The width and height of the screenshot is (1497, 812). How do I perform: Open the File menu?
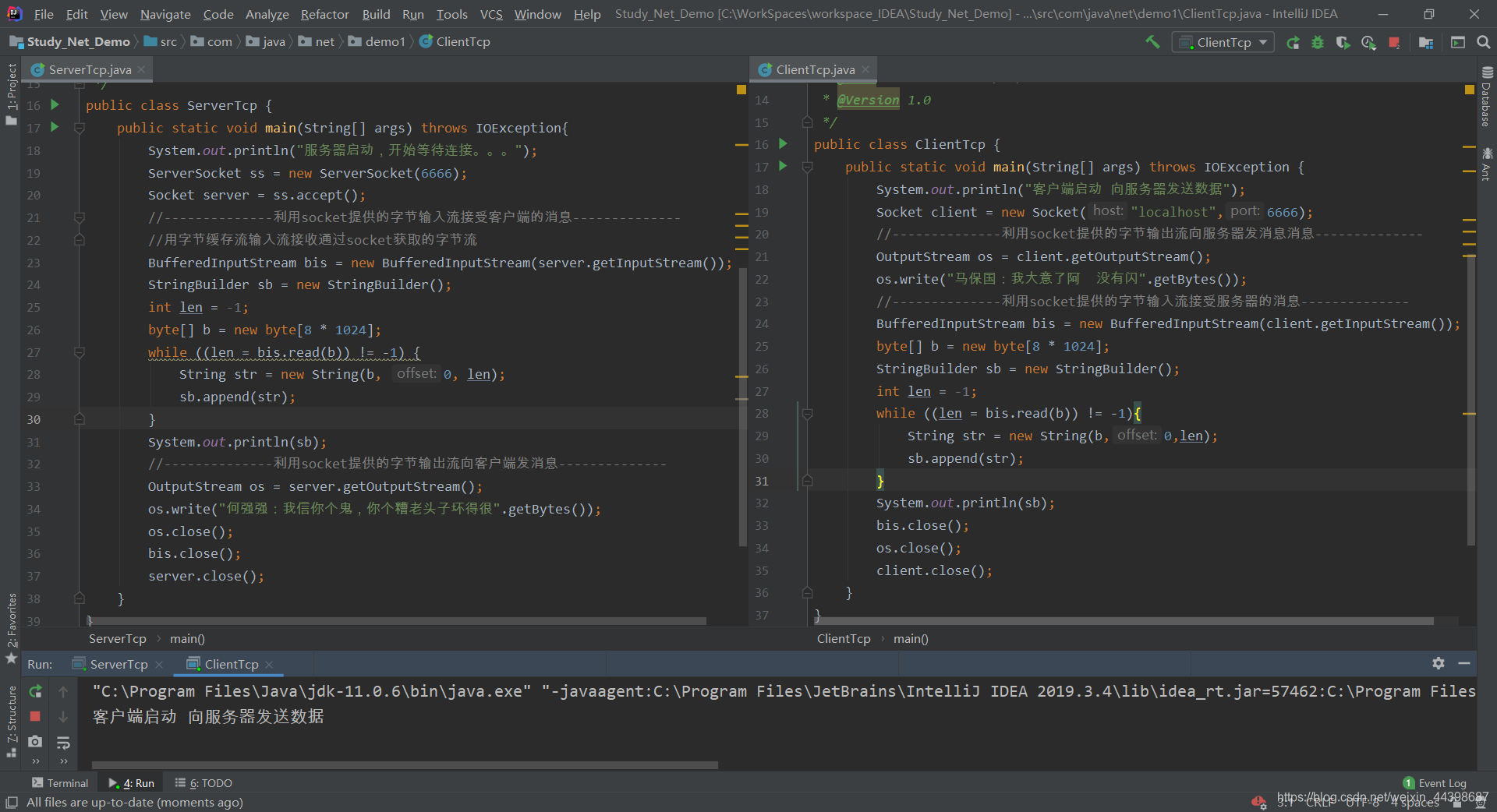44,14
